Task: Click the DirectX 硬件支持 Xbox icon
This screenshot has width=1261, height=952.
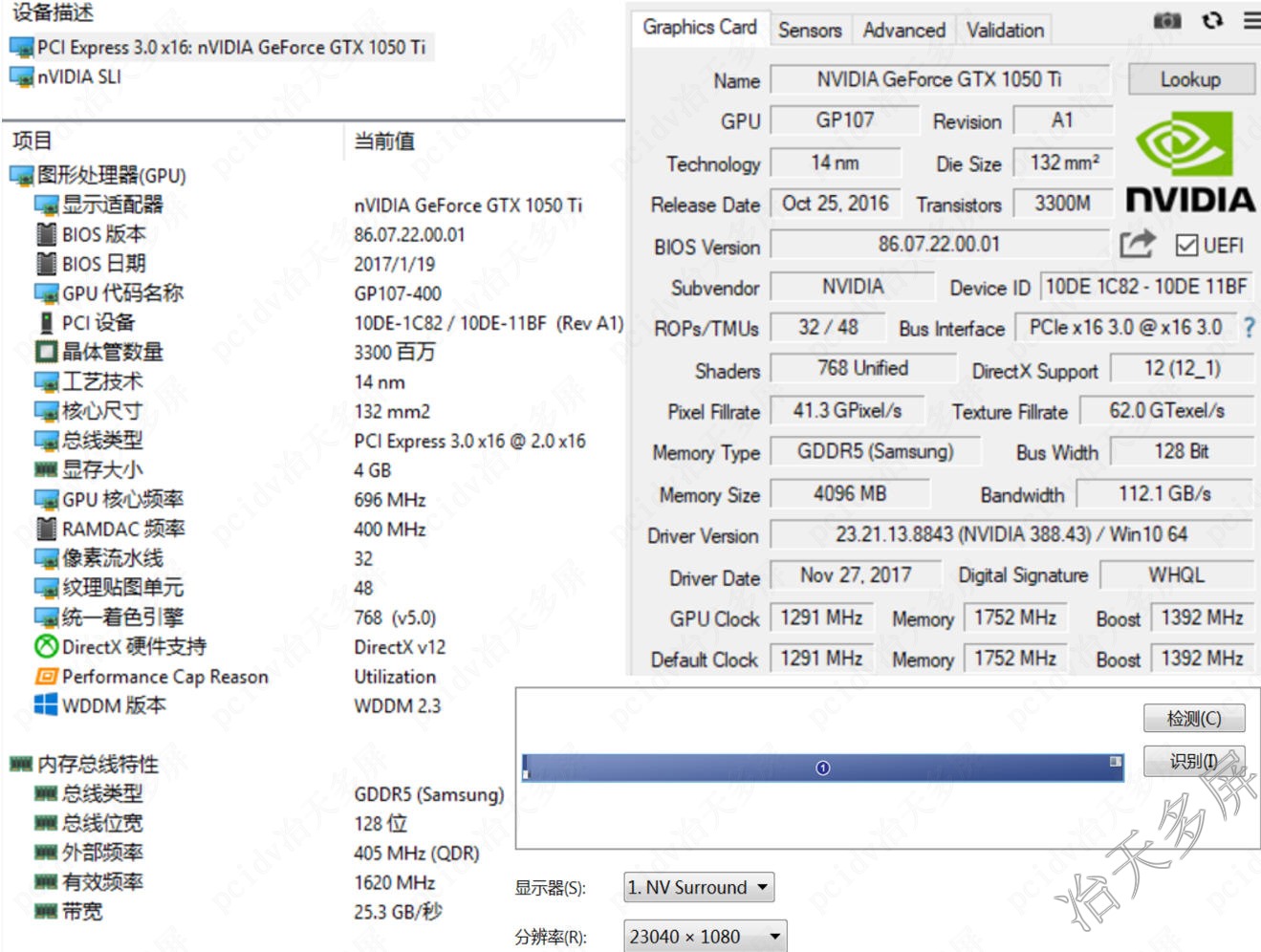Action: (x=46, y=646)
